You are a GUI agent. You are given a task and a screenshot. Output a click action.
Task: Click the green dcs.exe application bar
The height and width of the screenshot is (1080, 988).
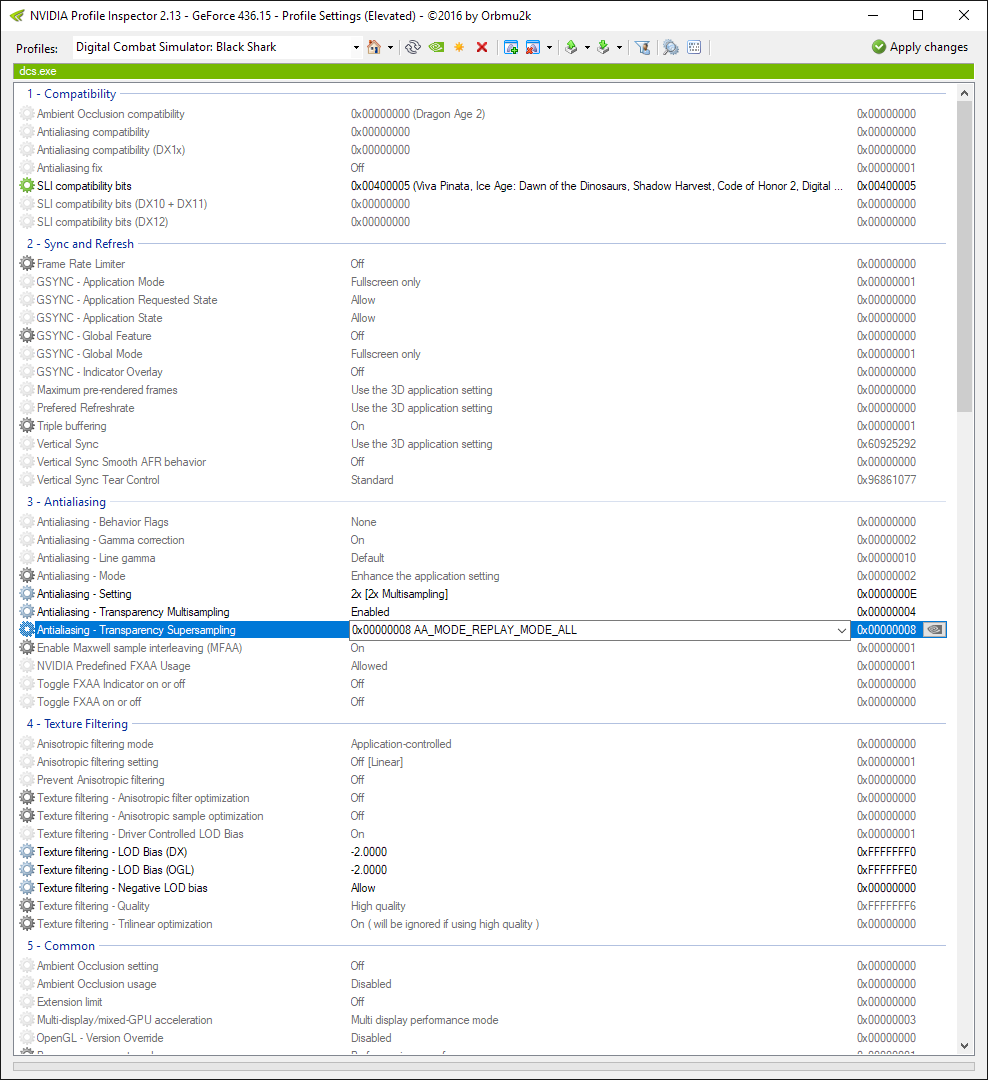493,71
